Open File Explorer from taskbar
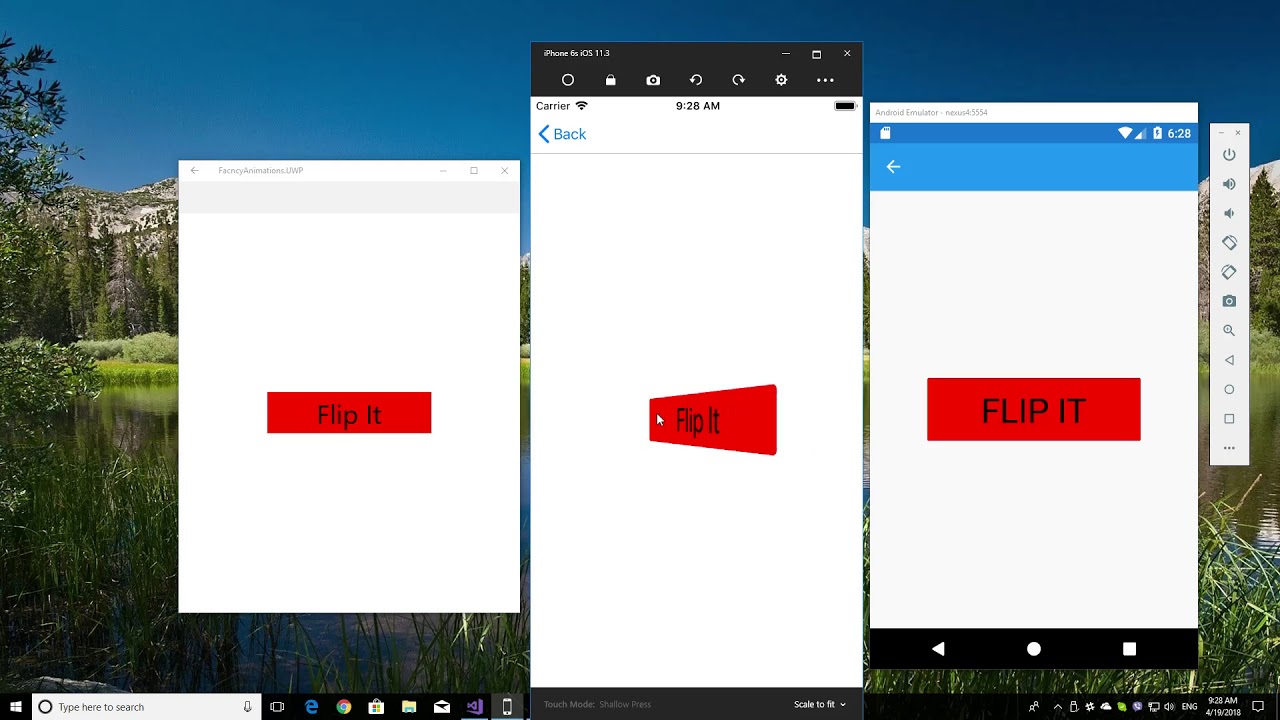The width and height of the screenshot is (1280, 720). [x=409, y=707]
